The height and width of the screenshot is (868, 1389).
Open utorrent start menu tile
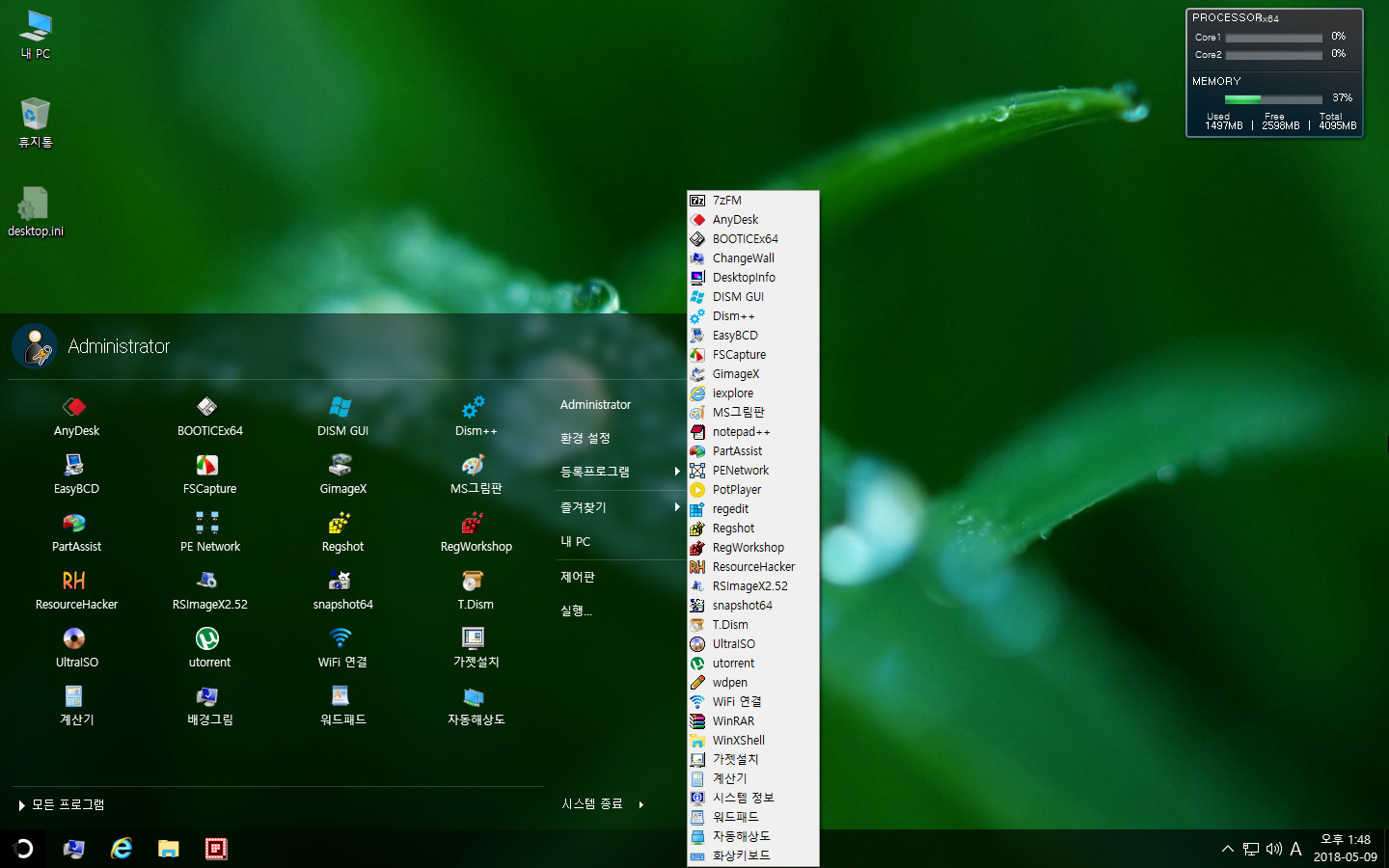tap(209, 648)
